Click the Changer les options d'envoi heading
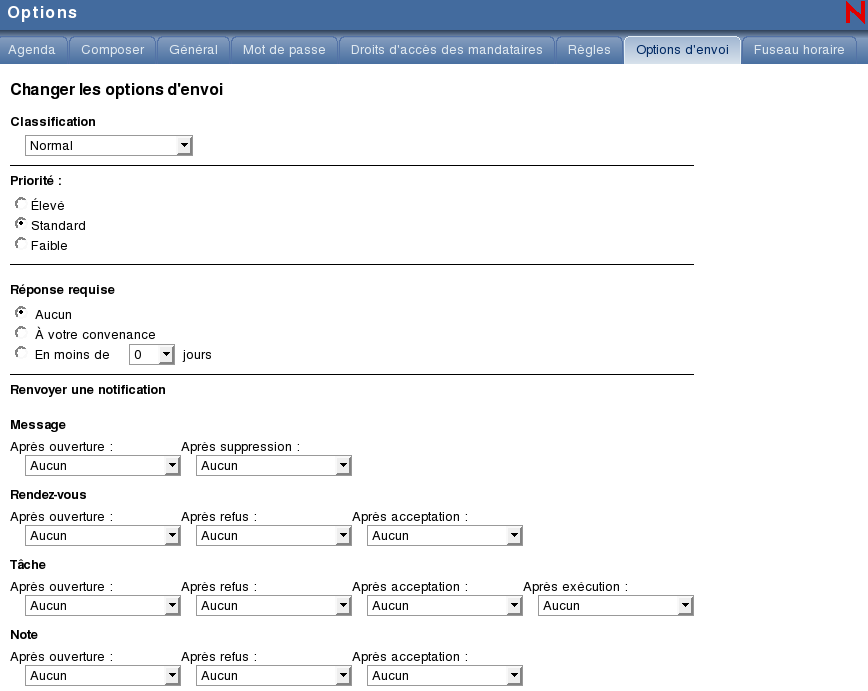The width and height of the screenshot is (868, 691). [117, 90]
